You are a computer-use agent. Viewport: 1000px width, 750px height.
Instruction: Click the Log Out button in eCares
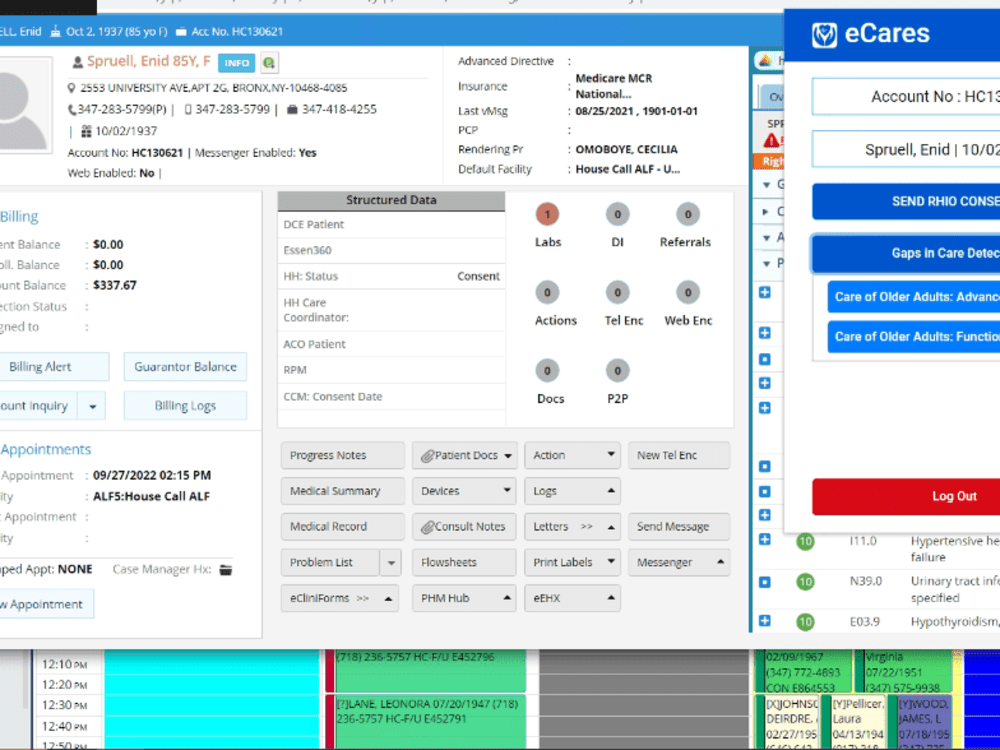(906, 496)
